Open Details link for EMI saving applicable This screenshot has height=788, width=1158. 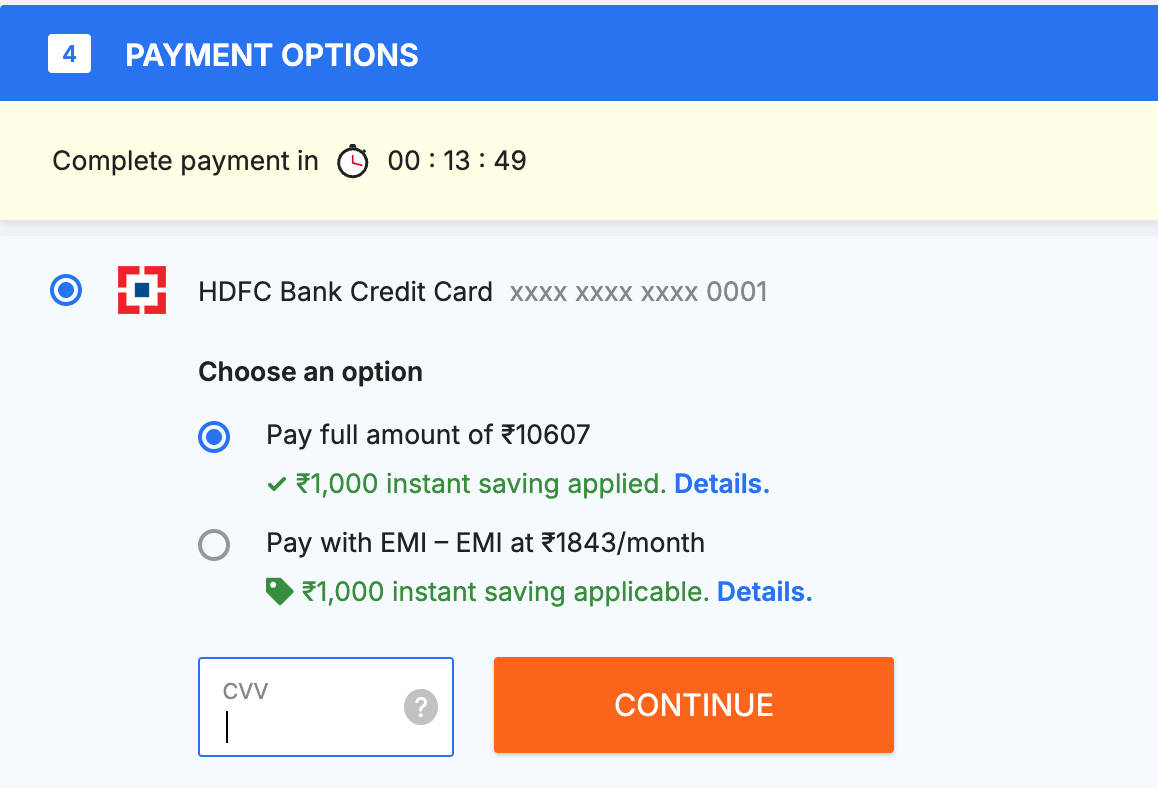[764, 592]
